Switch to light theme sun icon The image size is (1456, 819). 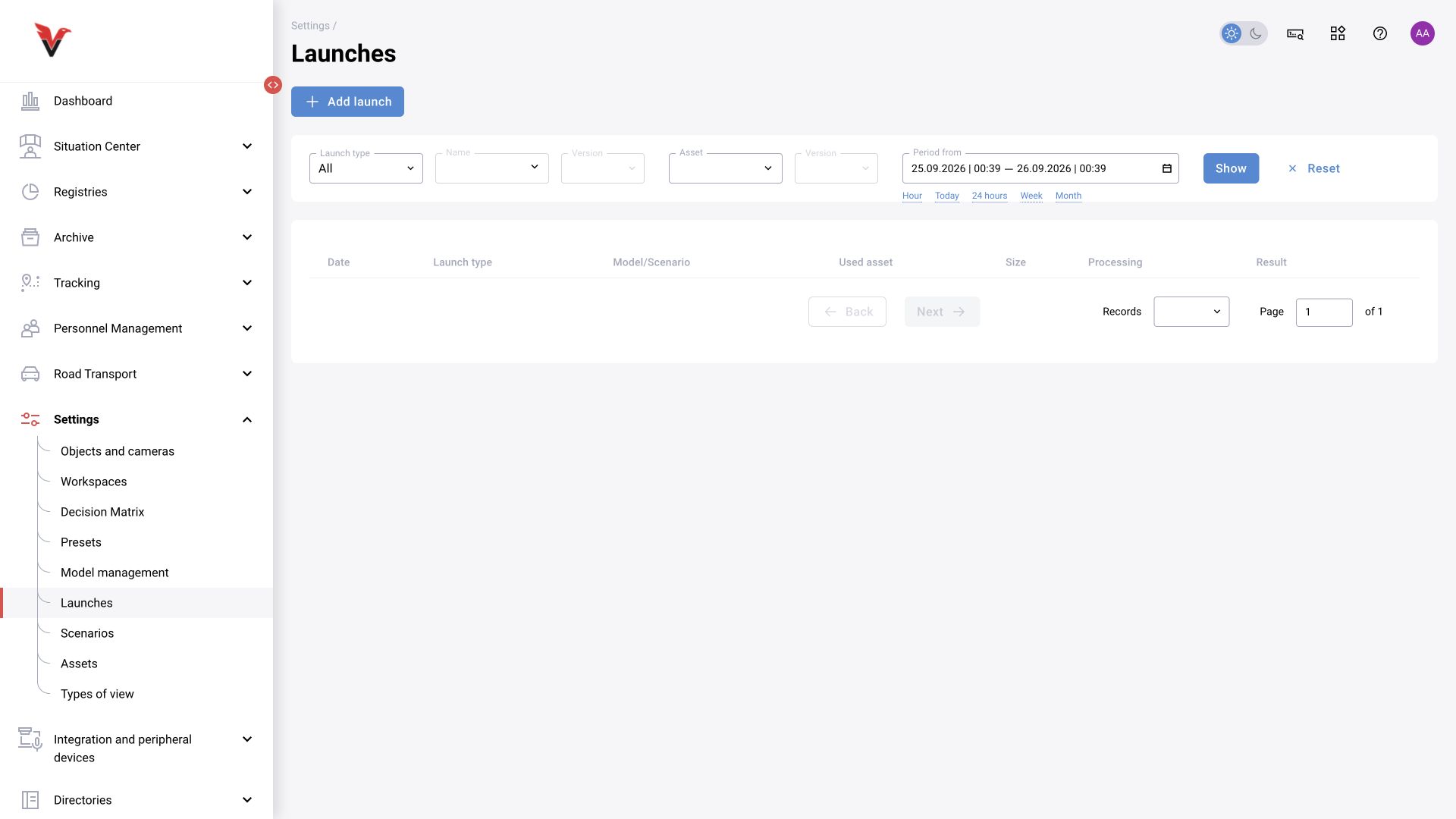(1232, 33)
